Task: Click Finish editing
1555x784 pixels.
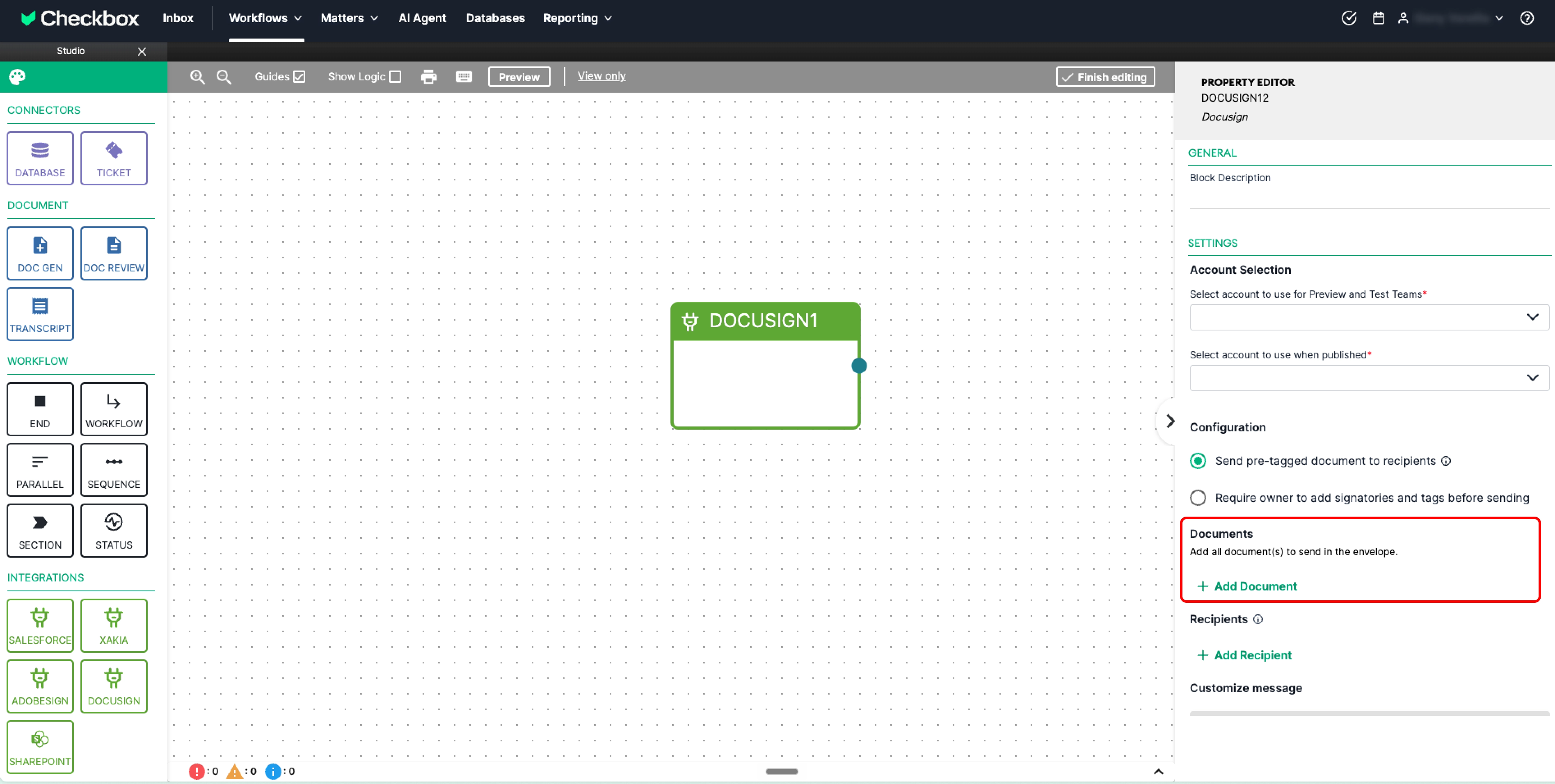Action: 1105,77
